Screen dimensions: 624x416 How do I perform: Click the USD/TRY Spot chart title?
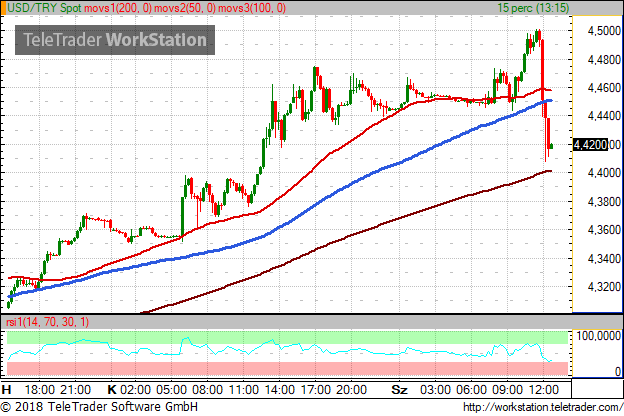[44, 8]
